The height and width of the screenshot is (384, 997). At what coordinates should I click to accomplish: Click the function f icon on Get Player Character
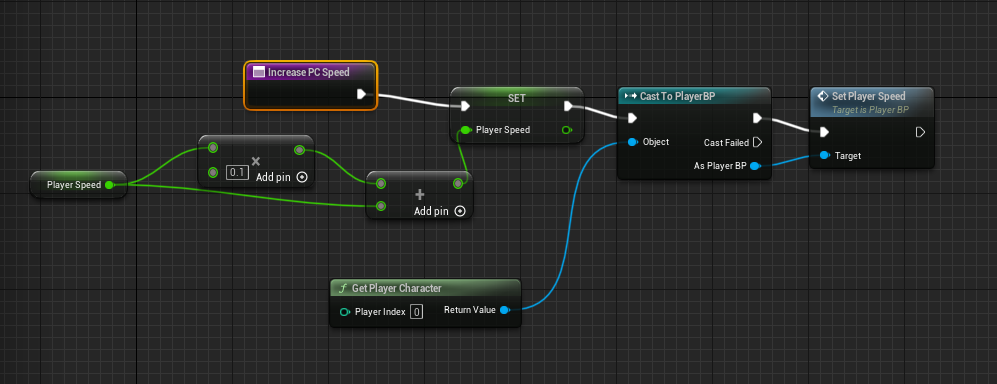(343, 288)
